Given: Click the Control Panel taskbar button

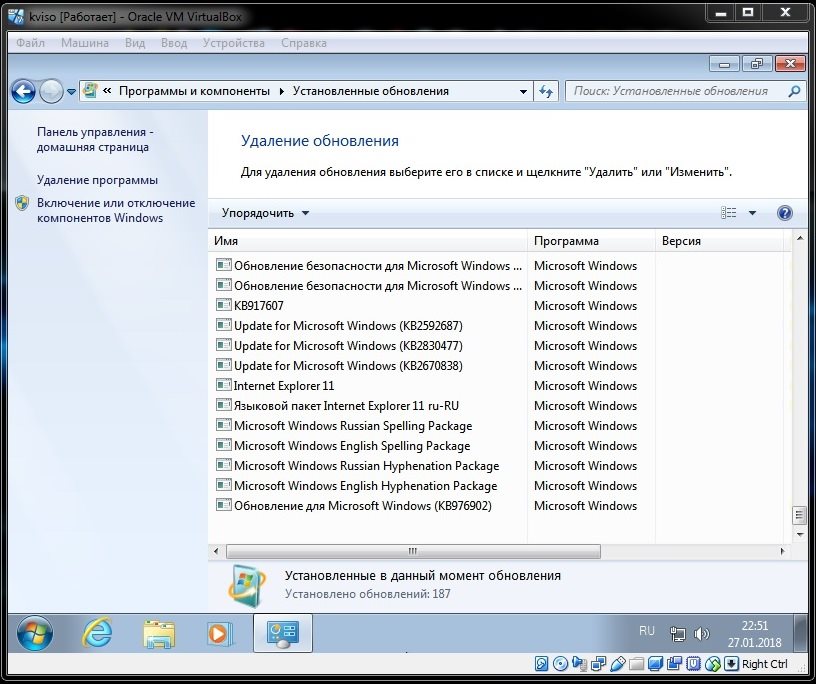Looking at the screenshot, I should click(x=283, y=633).
